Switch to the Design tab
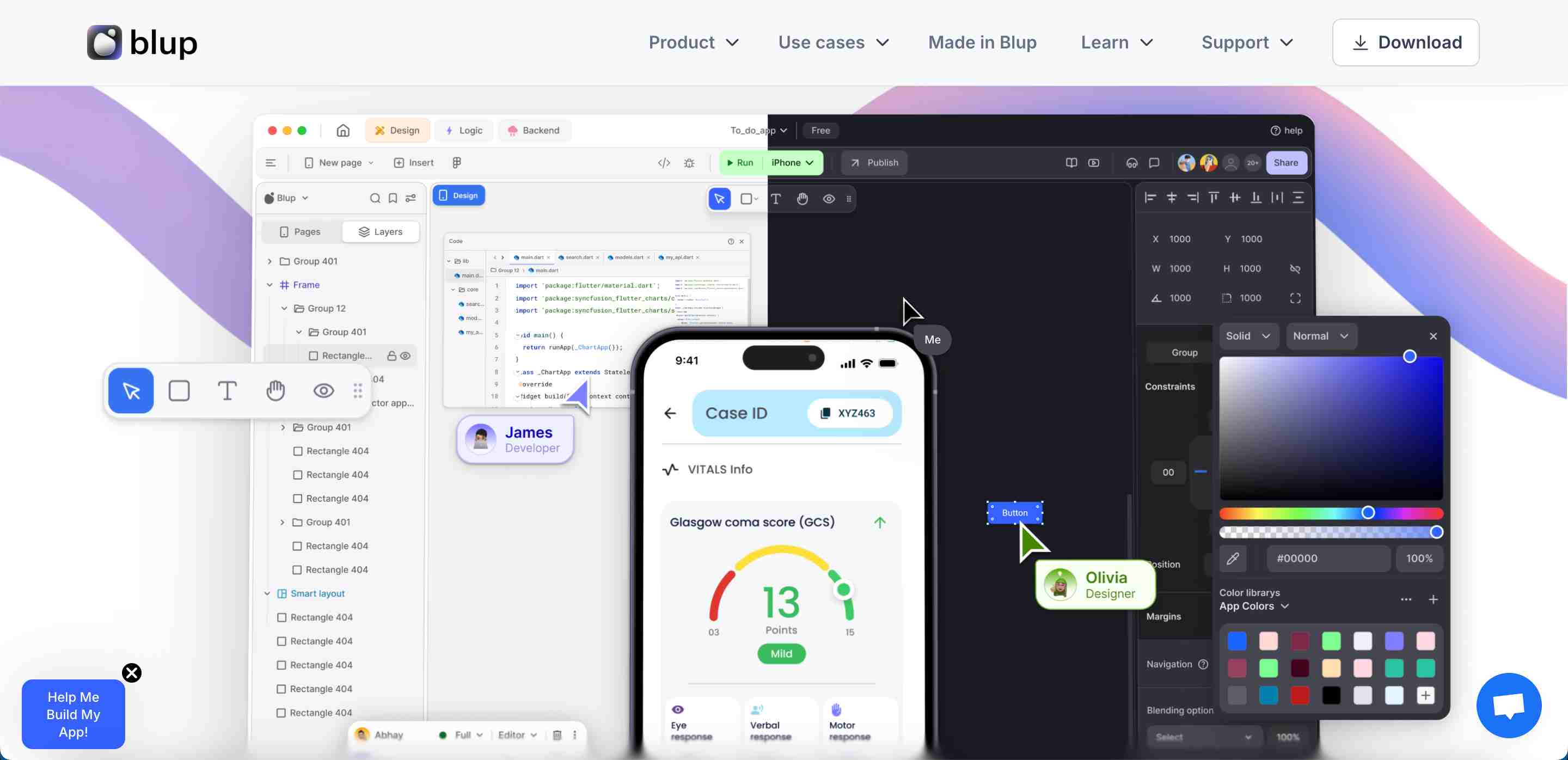Viewport: 1568px width, 760px height. coord(397,130)
